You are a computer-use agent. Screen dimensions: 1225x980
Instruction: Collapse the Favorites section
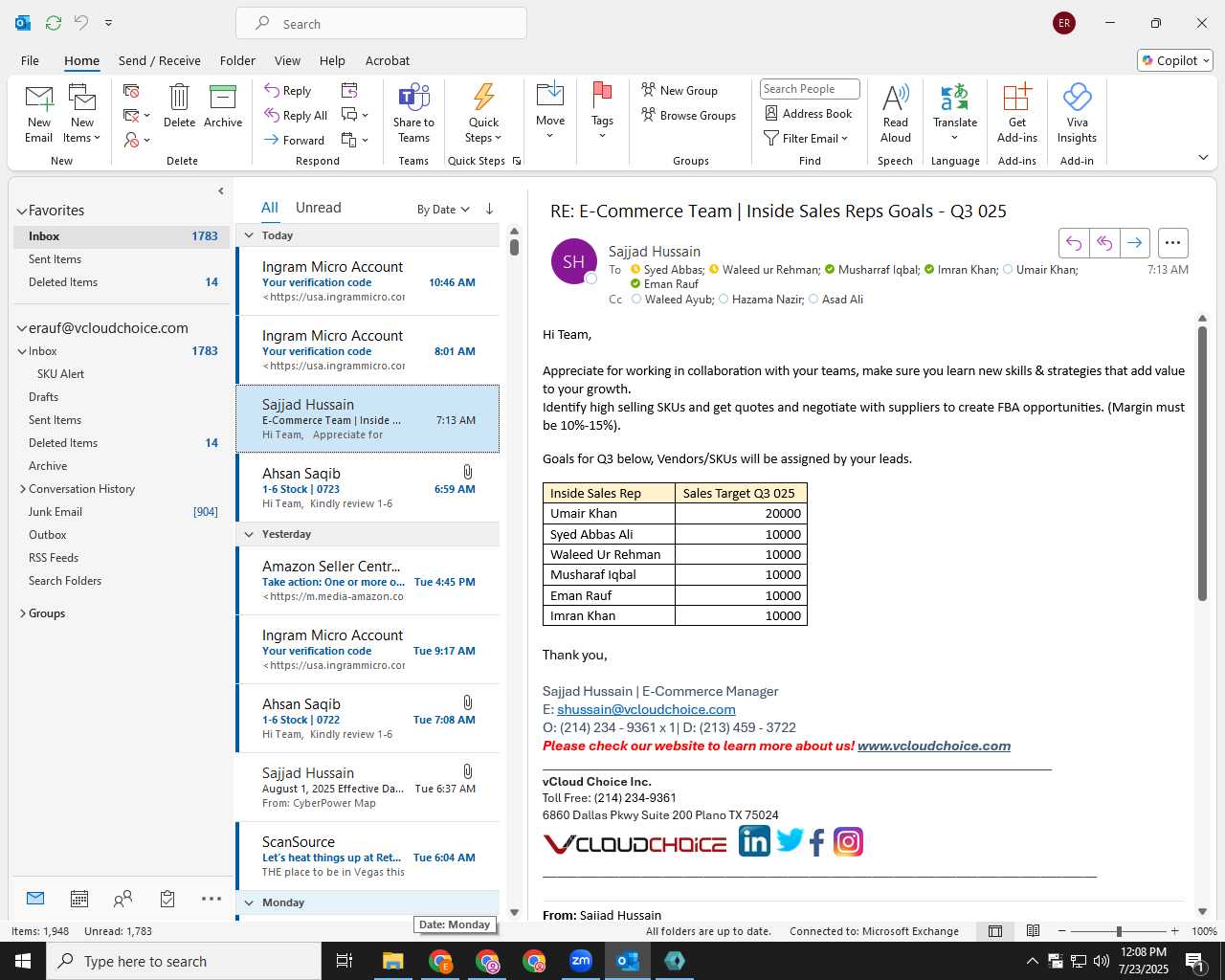[x=21, y=211]
